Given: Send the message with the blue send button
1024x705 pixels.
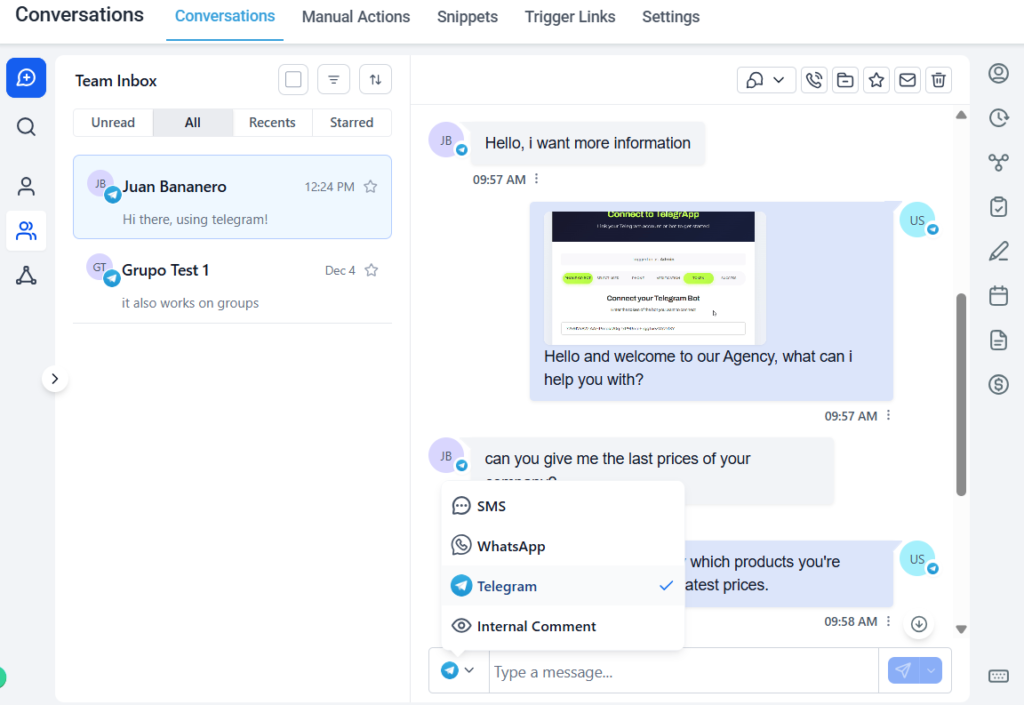Looking at the screenshot, I should pos(906,670).
